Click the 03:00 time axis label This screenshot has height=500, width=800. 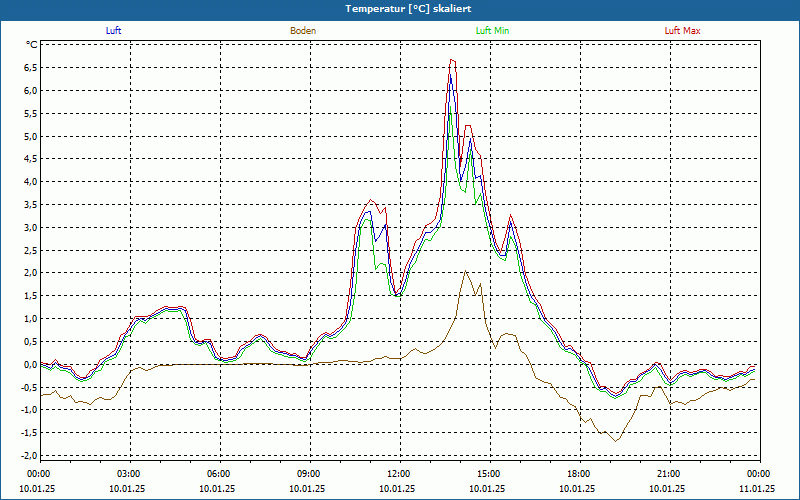(x=130, y=474)
